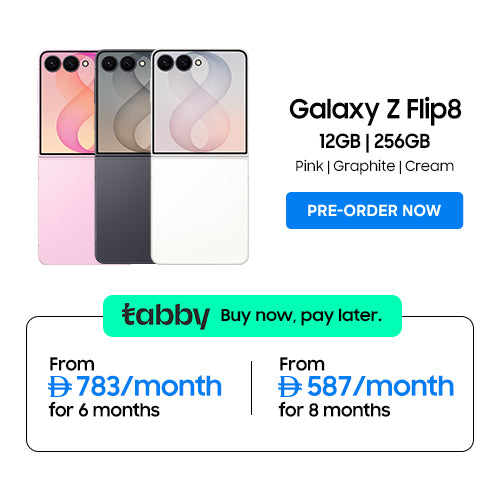Pick the Cream color label
The height and width of the screenshot is (500, 500).
[429, 166]
